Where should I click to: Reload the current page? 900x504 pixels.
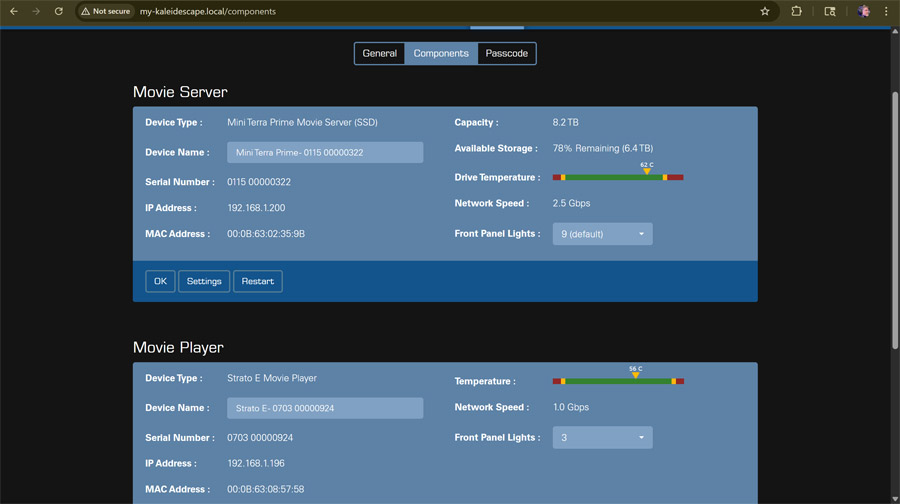coord(59,11)
